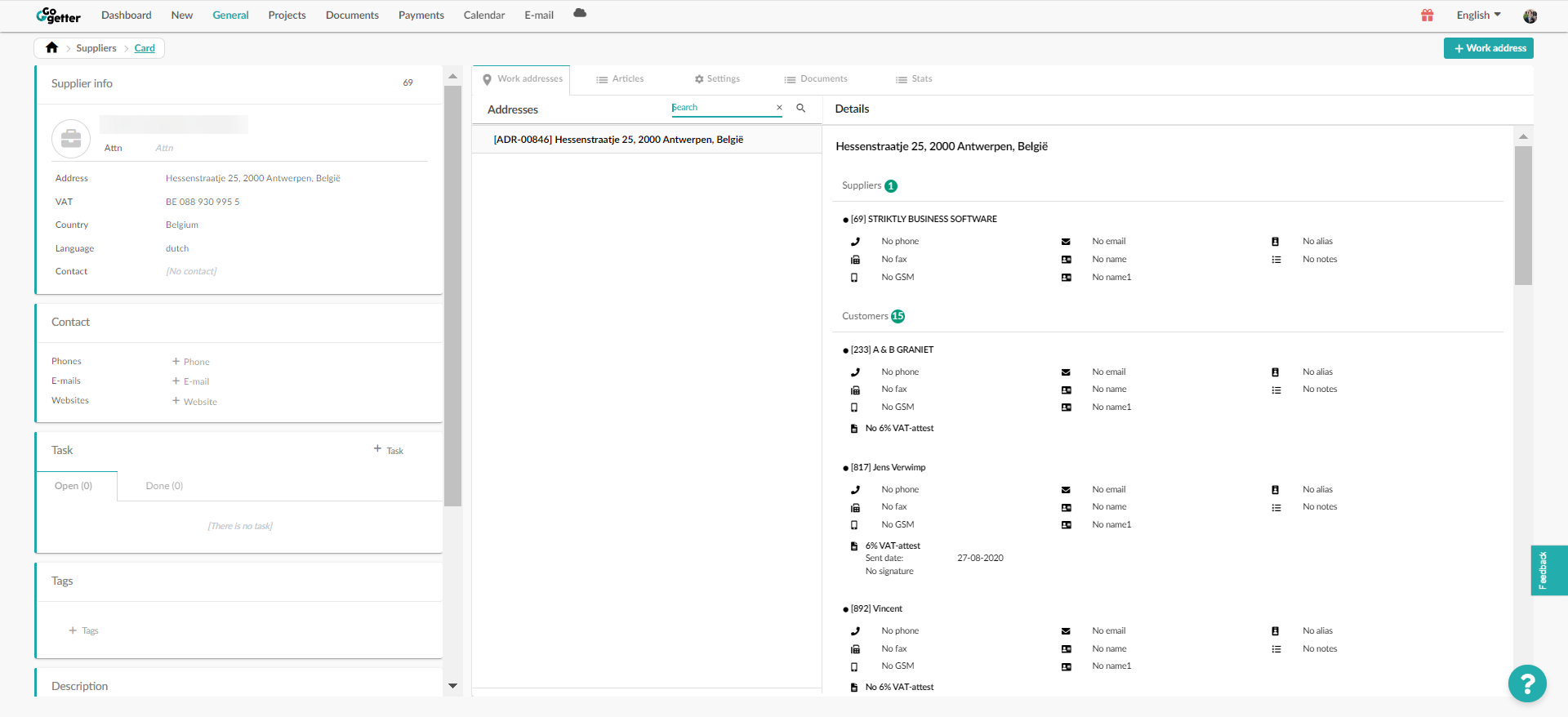Click VAT-attest document icon for A & B GRANIET
This screenshot has height=717, width=1568.
tap(854, 429)
